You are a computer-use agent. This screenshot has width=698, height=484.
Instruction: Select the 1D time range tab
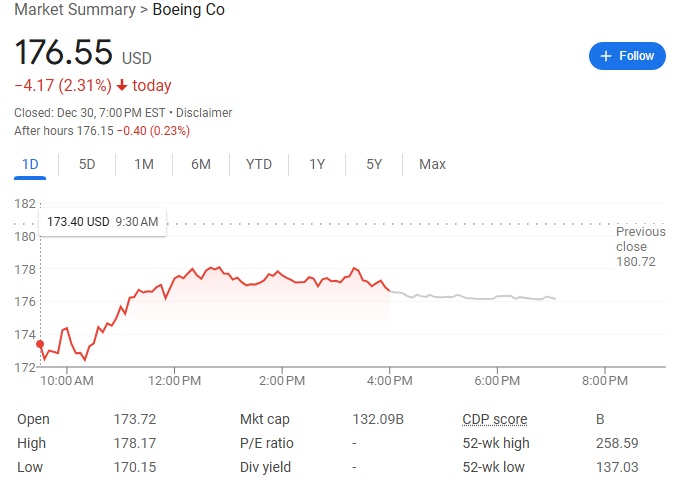[30, 164]
